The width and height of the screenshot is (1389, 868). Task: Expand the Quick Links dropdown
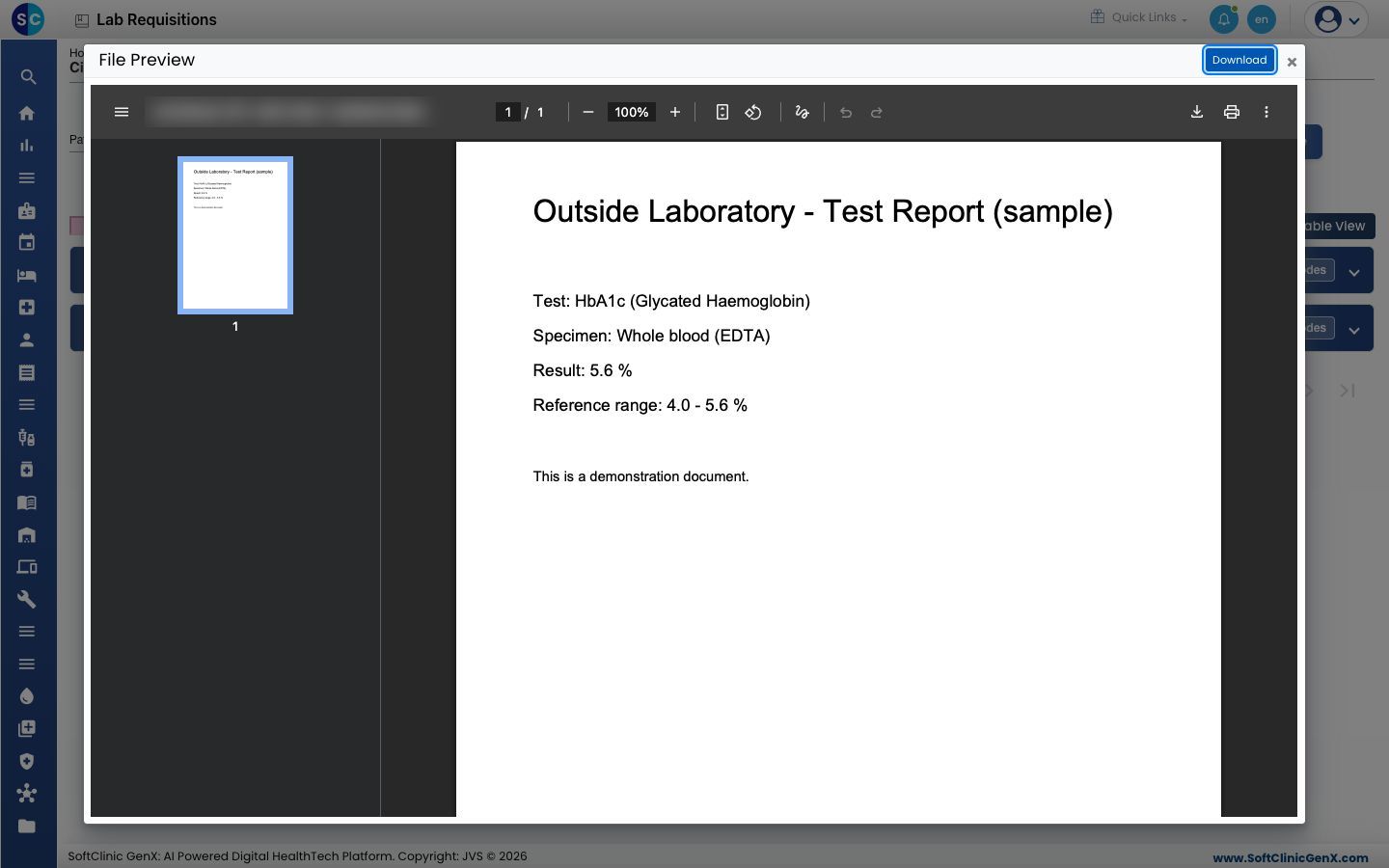(x=1139, y=17)
